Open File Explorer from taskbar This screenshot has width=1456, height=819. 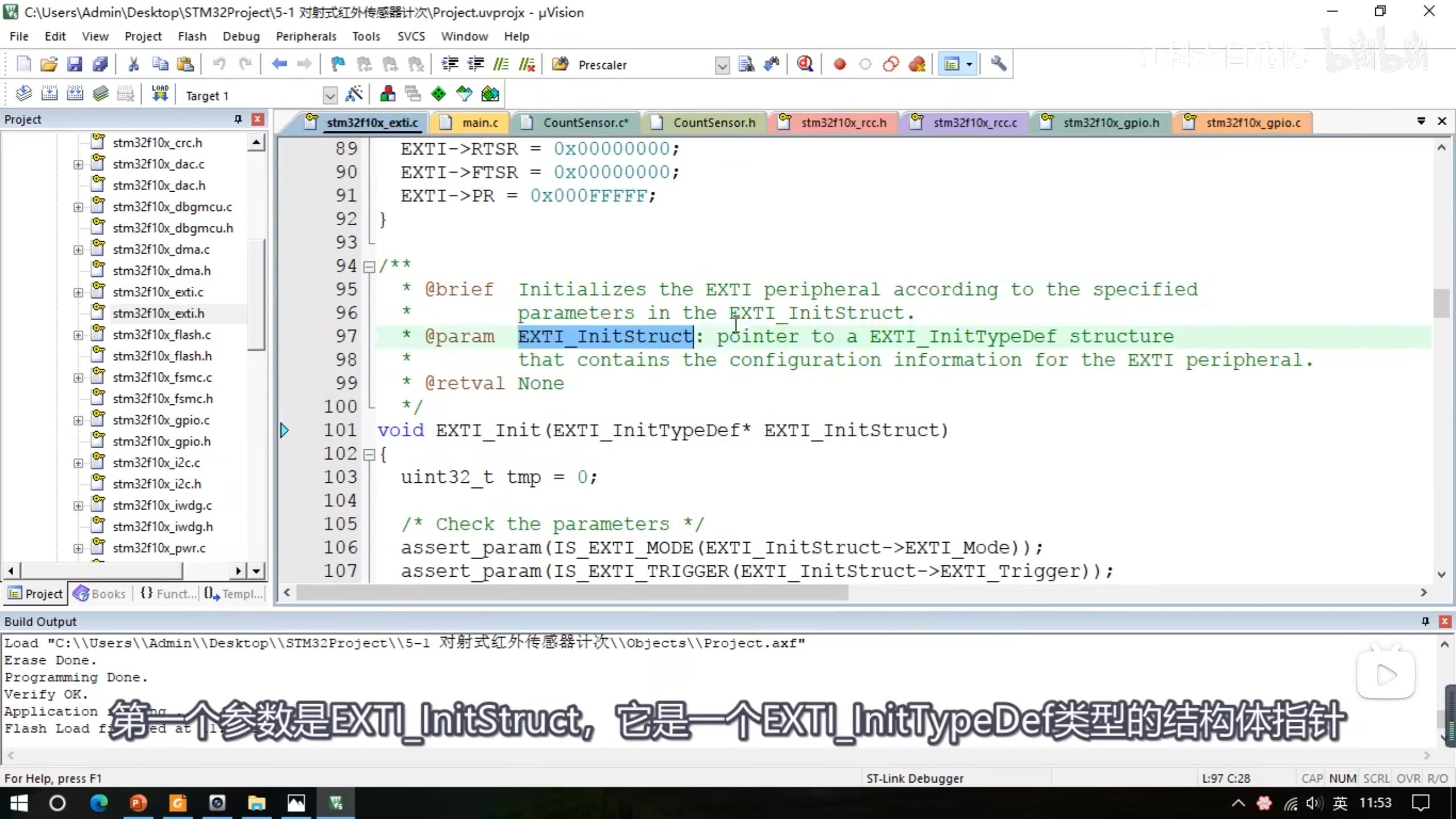[257, 803]
